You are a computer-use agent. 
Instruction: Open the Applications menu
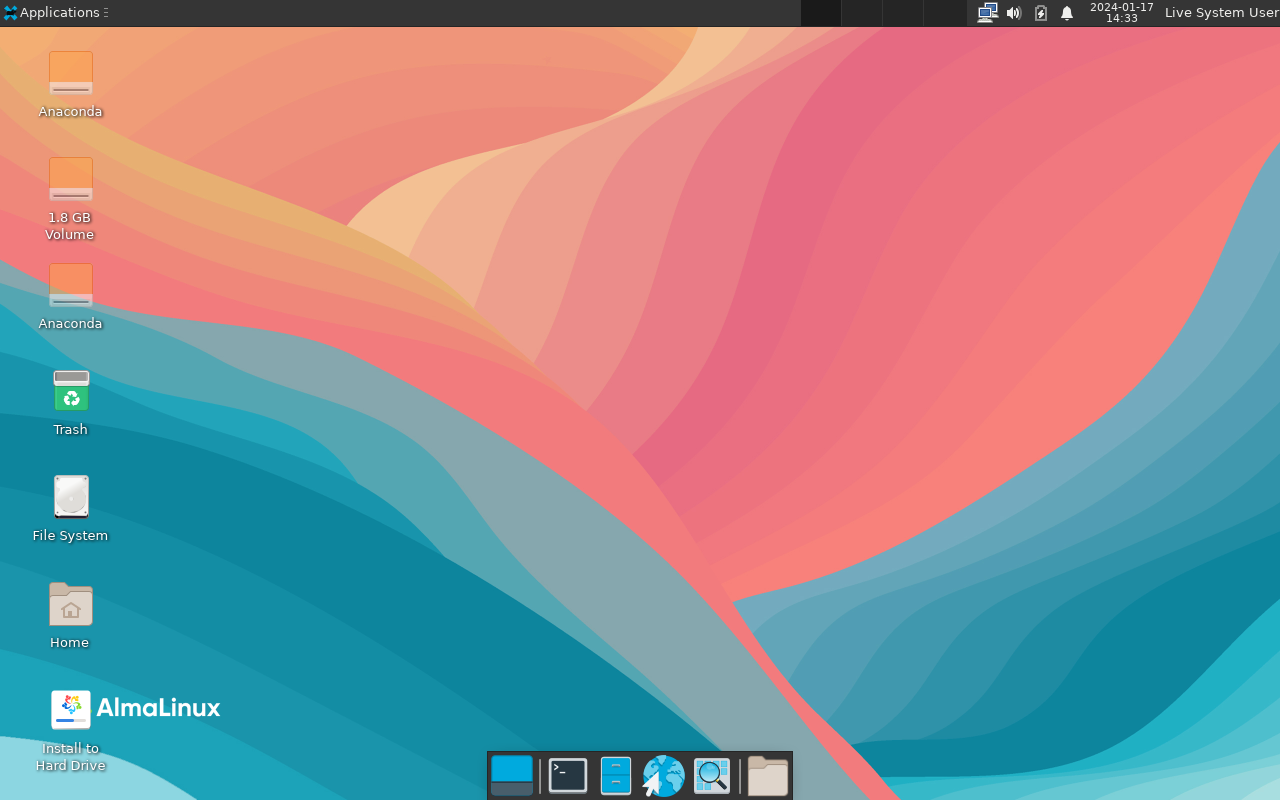48,13
